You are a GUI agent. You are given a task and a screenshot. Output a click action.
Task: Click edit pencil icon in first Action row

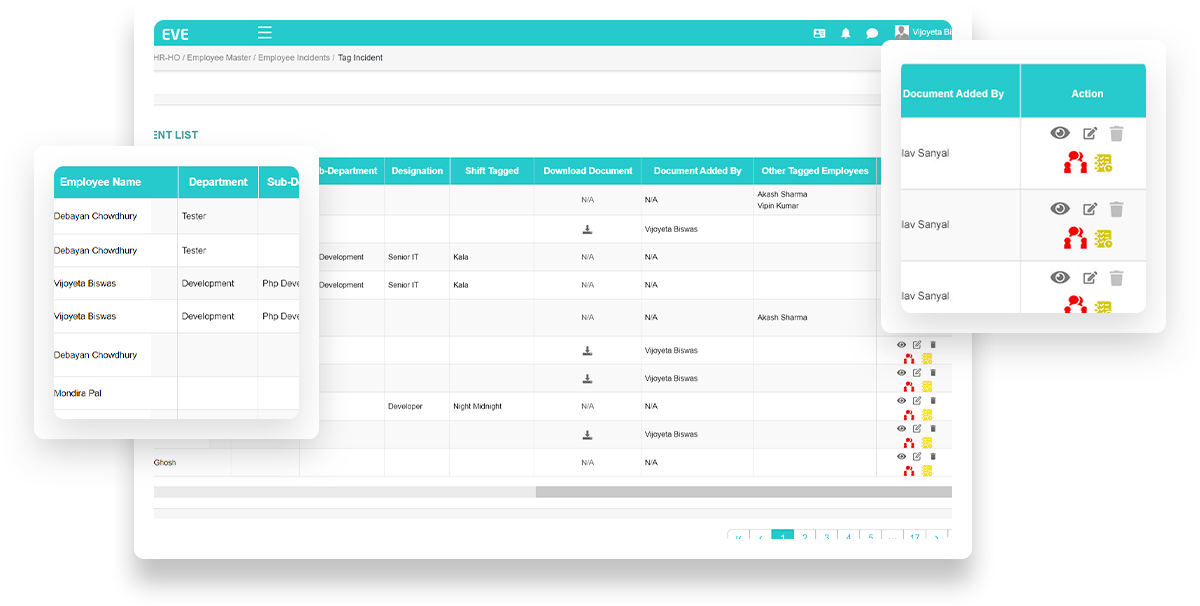(x=1090, y=133)
